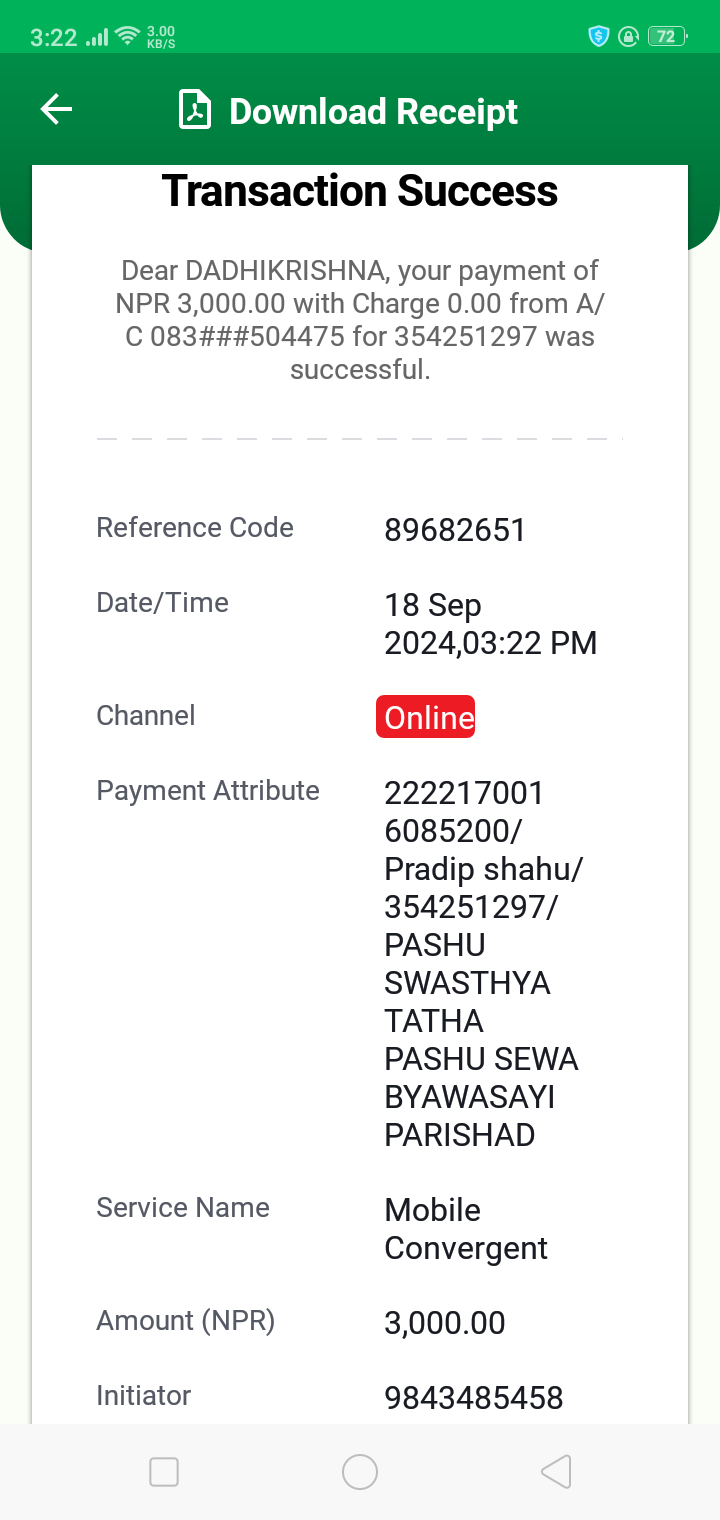720x1520 pixels.
Task: Tap the Android home circle button
Action: pos(360,1472)
